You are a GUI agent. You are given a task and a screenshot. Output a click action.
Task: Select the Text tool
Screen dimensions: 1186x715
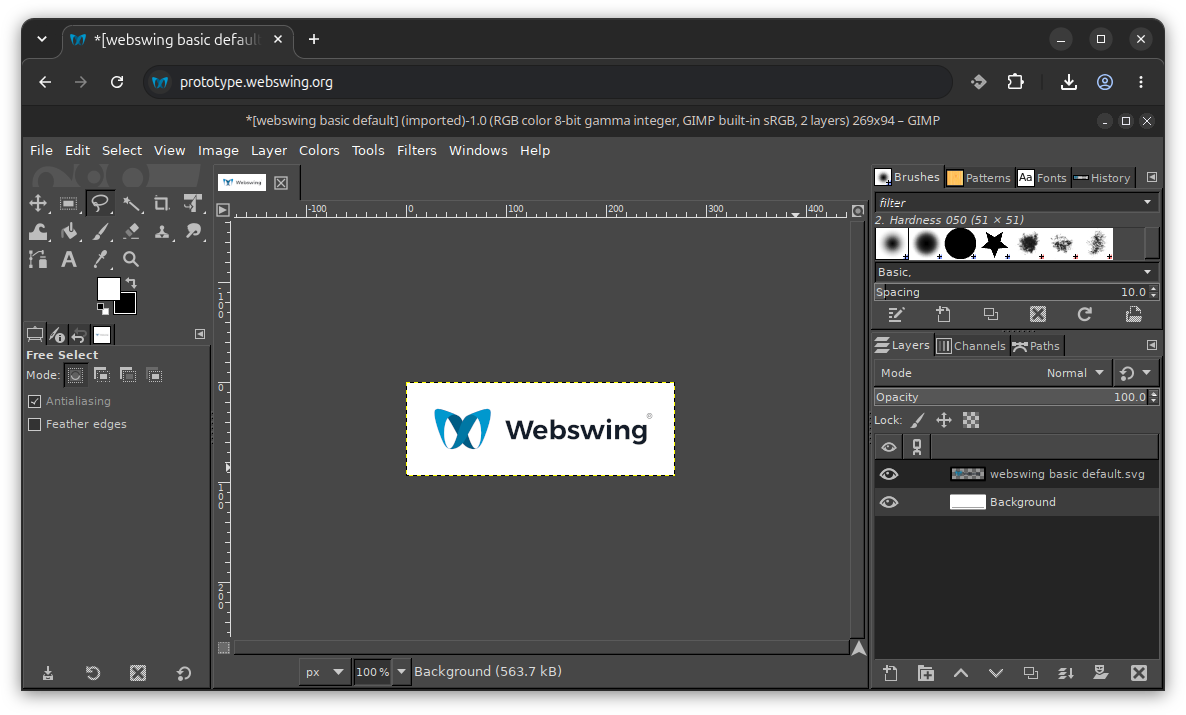tap(69, 260)
